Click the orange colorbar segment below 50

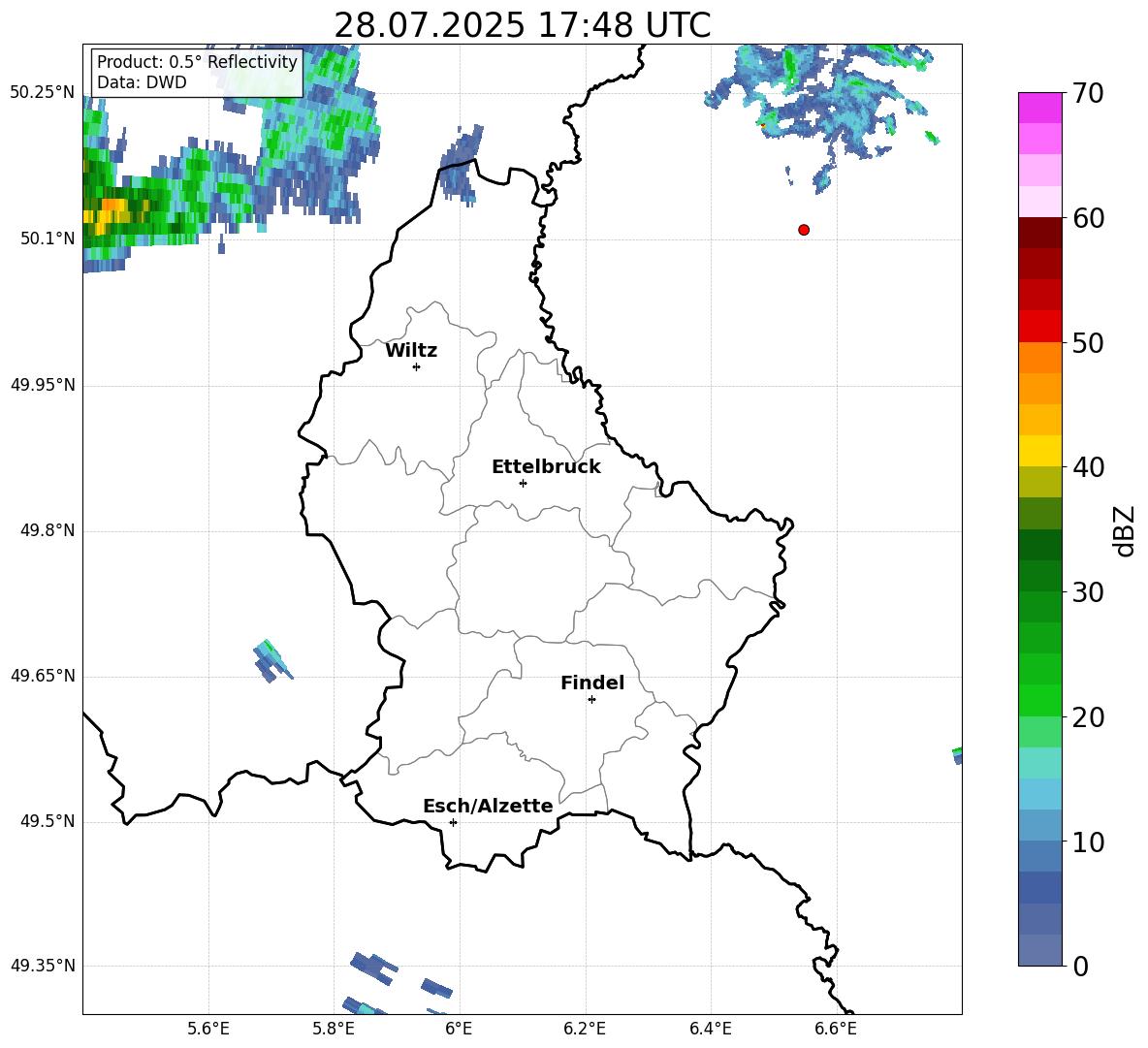tap(1039, 358)
